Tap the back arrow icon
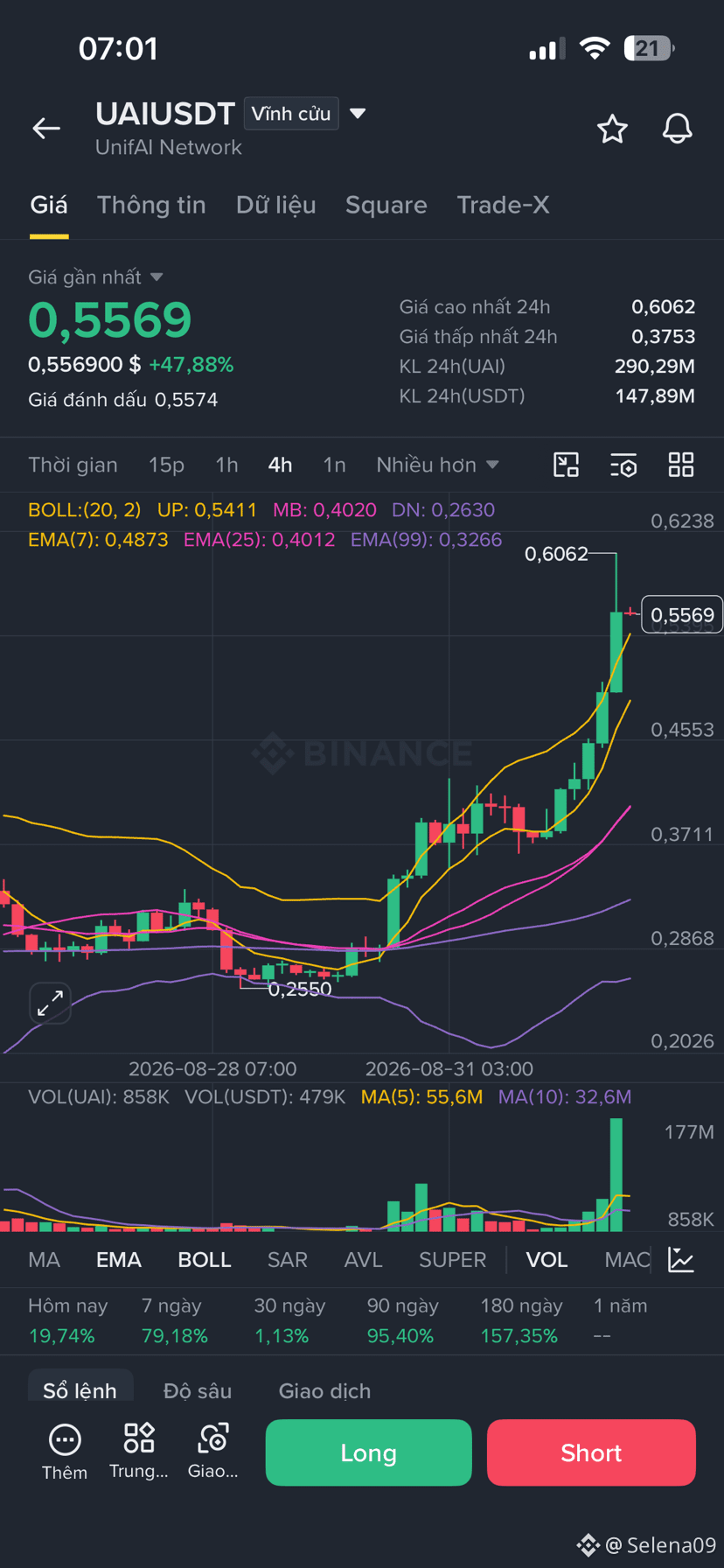 point(46,129)
